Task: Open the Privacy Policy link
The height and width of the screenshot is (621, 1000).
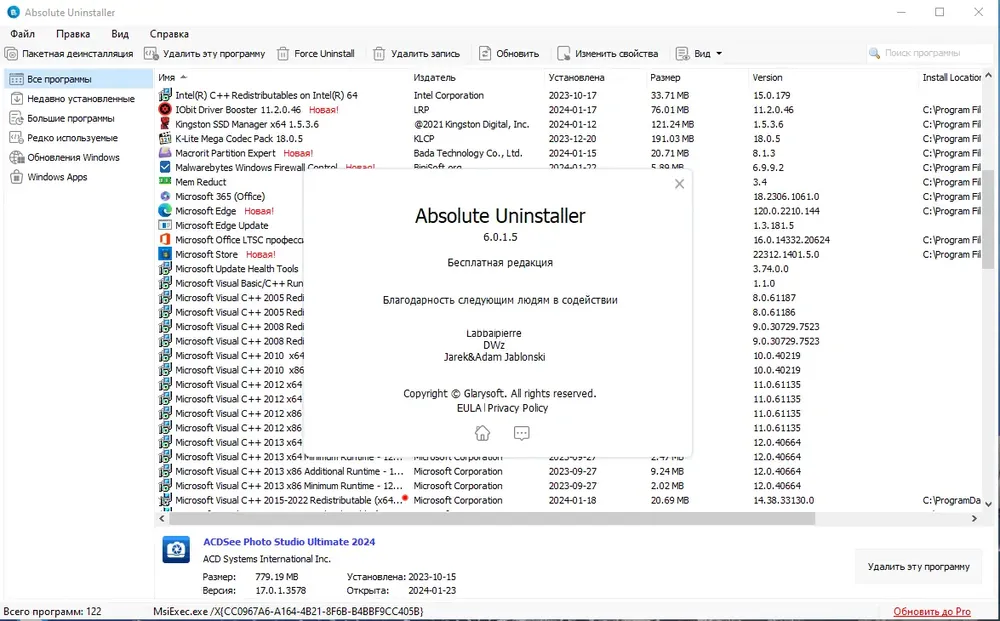Action: coord(518,408)
